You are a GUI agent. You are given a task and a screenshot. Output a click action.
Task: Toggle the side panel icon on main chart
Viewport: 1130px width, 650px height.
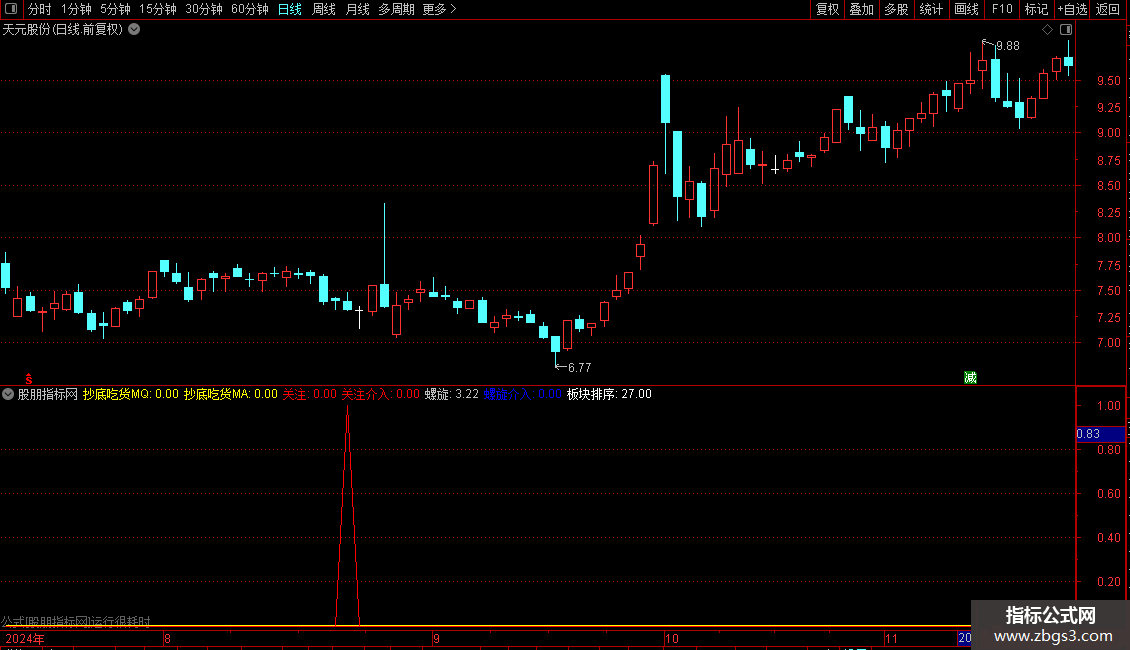1066,30
